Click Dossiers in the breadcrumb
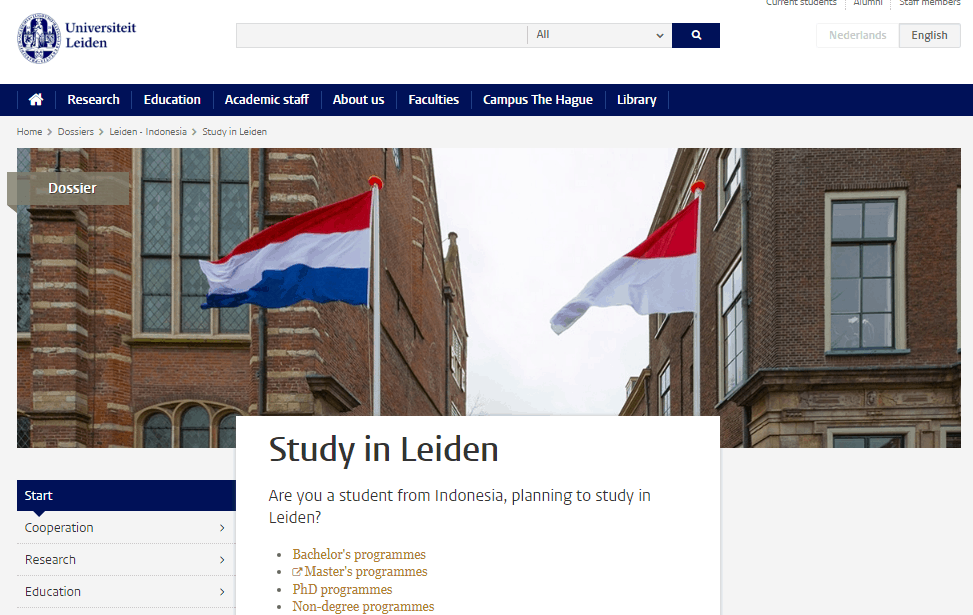Image resolution: width=973 pixels, height=615 pixels. point(76,132)
